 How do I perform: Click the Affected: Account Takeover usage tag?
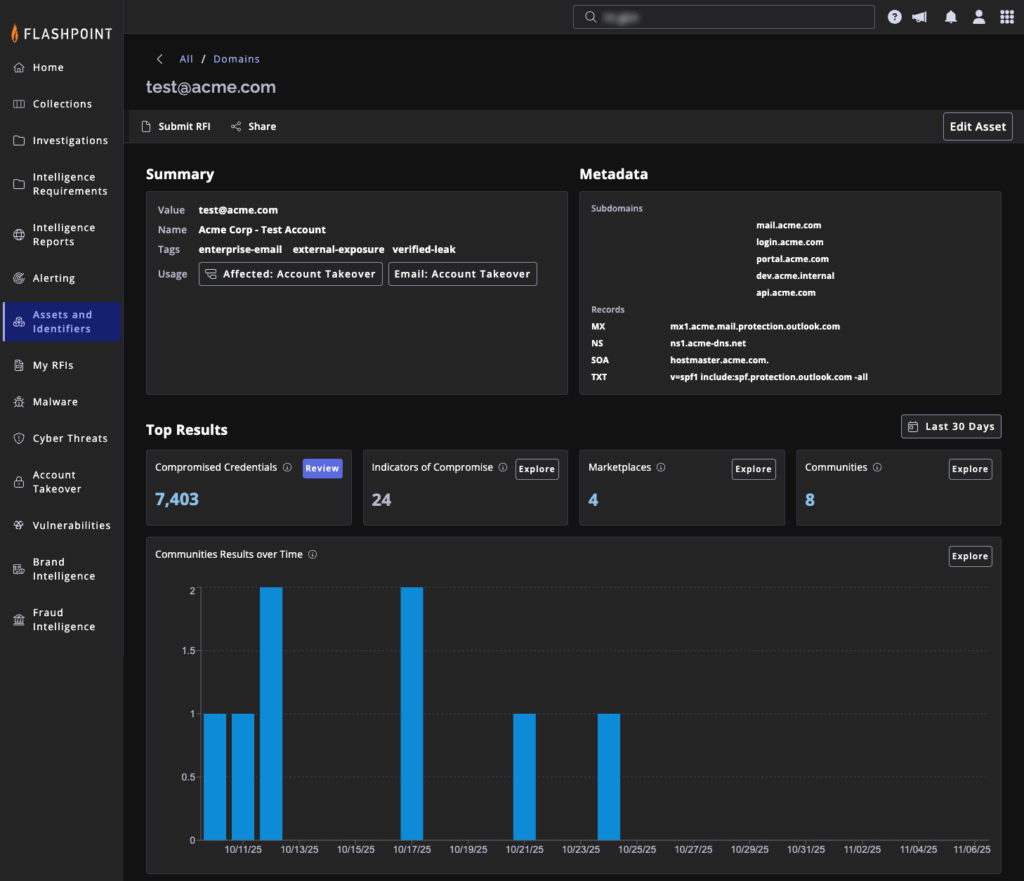pos(290,274)
